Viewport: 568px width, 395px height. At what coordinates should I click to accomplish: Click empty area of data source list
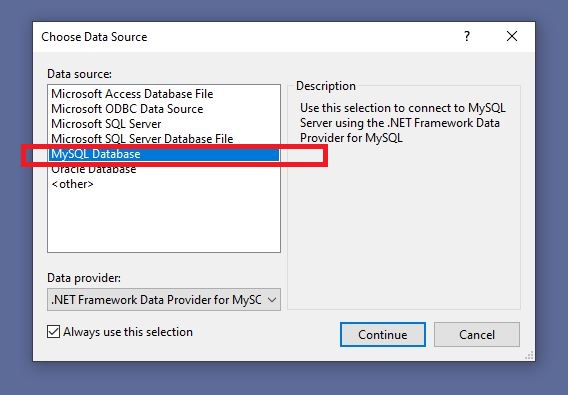(164, 221)
